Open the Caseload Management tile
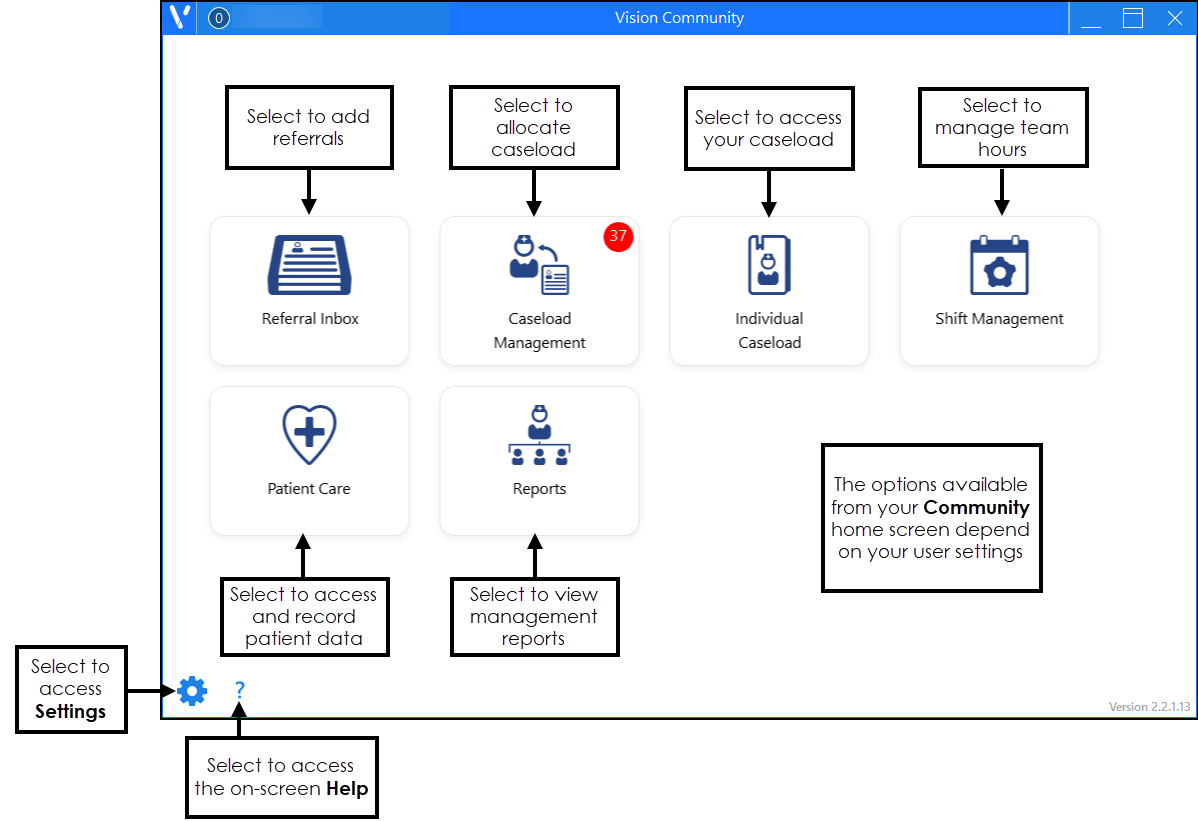The image size is (1198, 821). pos(539,291)
